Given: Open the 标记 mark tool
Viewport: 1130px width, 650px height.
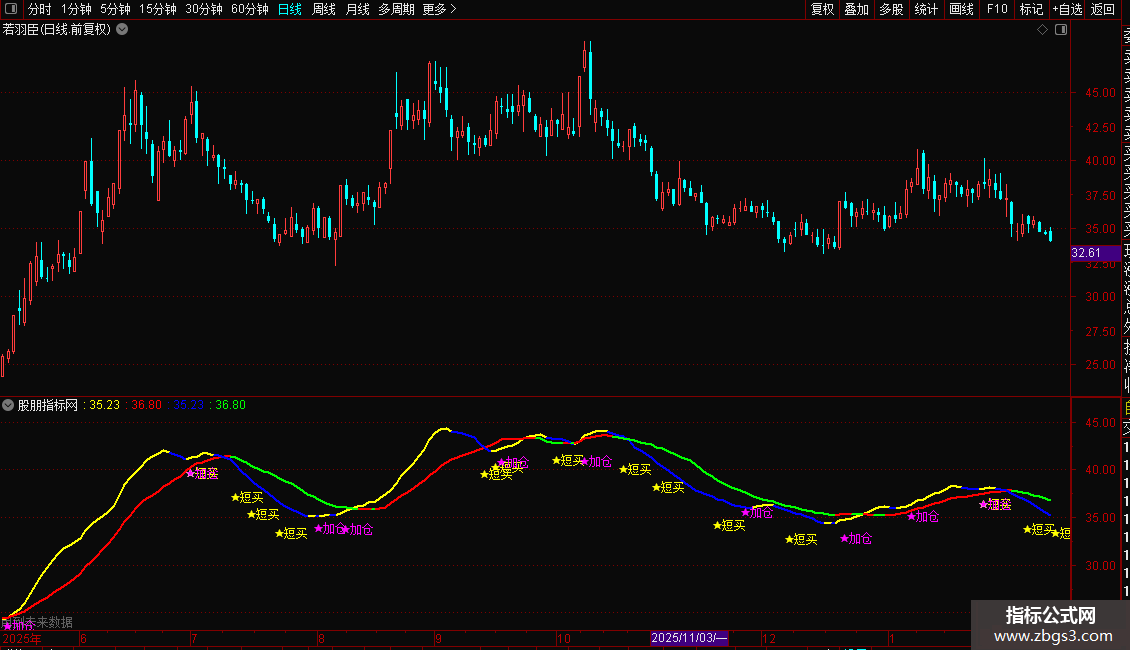Looking at the screenshot, I should [1031, 9].
